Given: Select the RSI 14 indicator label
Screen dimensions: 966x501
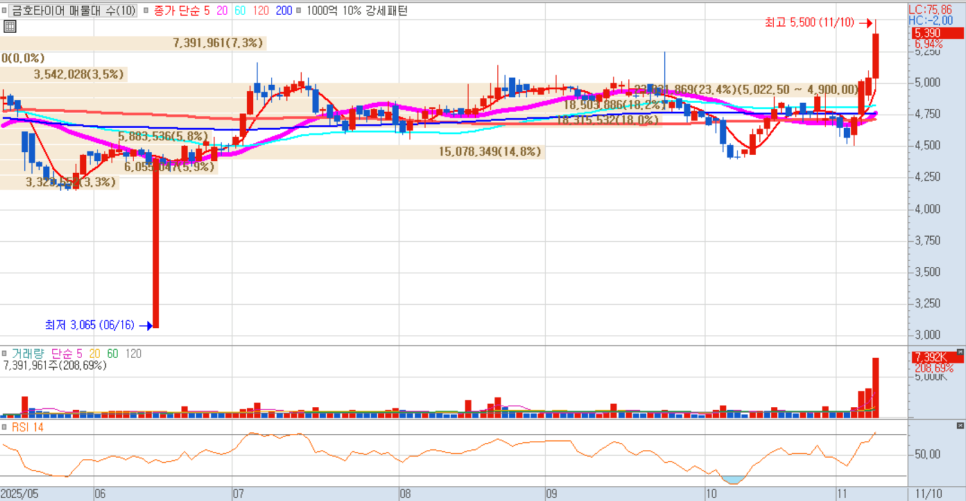Looking at the screenshot, I should [27, 427].
